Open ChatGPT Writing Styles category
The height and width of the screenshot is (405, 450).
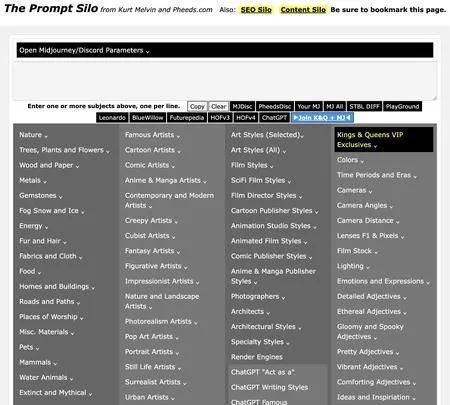coord(269,387)
